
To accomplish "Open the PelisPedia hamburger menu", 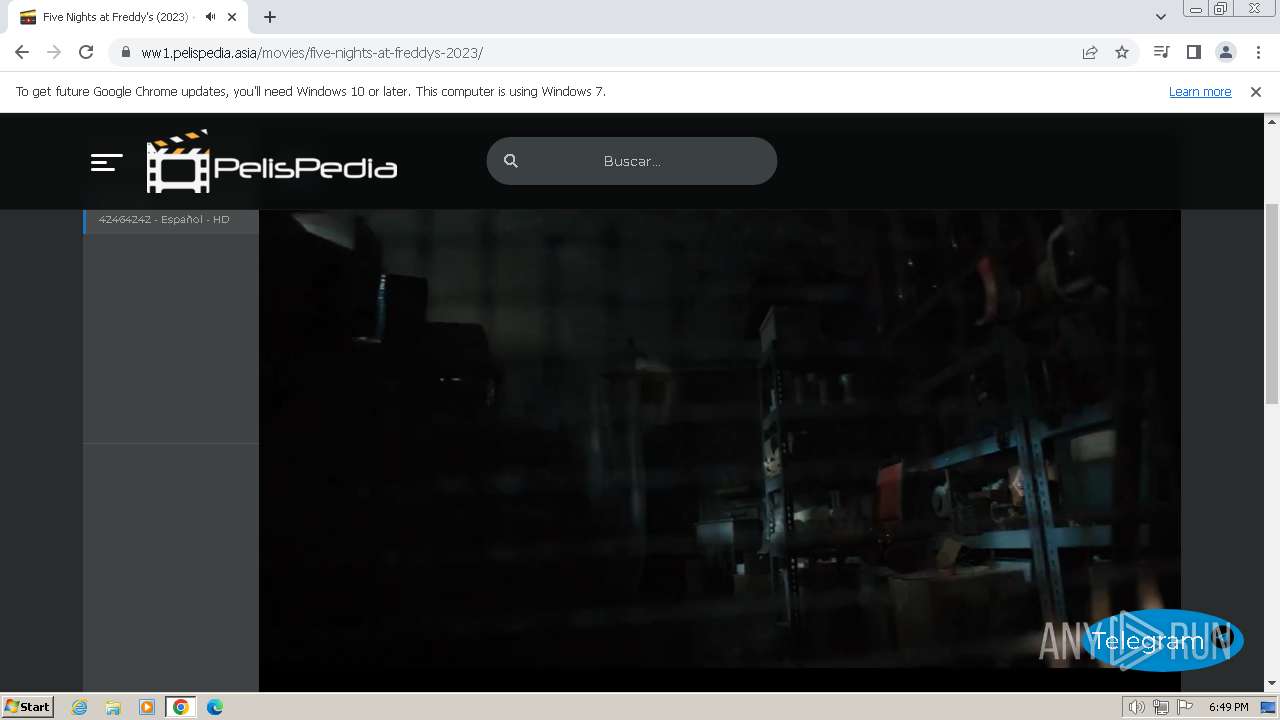I will (106, 162).
